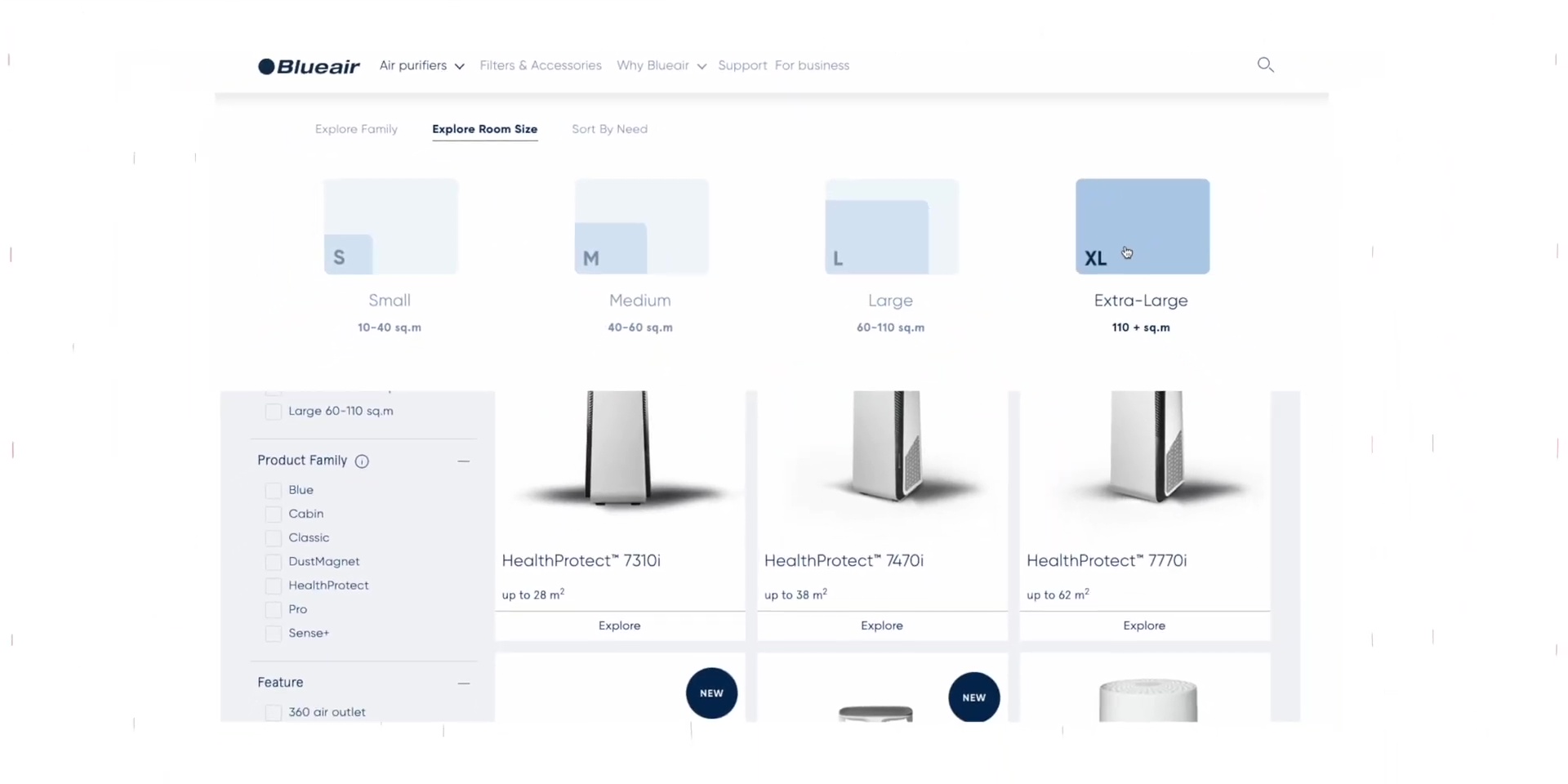Image resolution: width=1568 pixels, height=784 pixels.
Task: Collapse the Product Family filter section
Action: (463, 461)
